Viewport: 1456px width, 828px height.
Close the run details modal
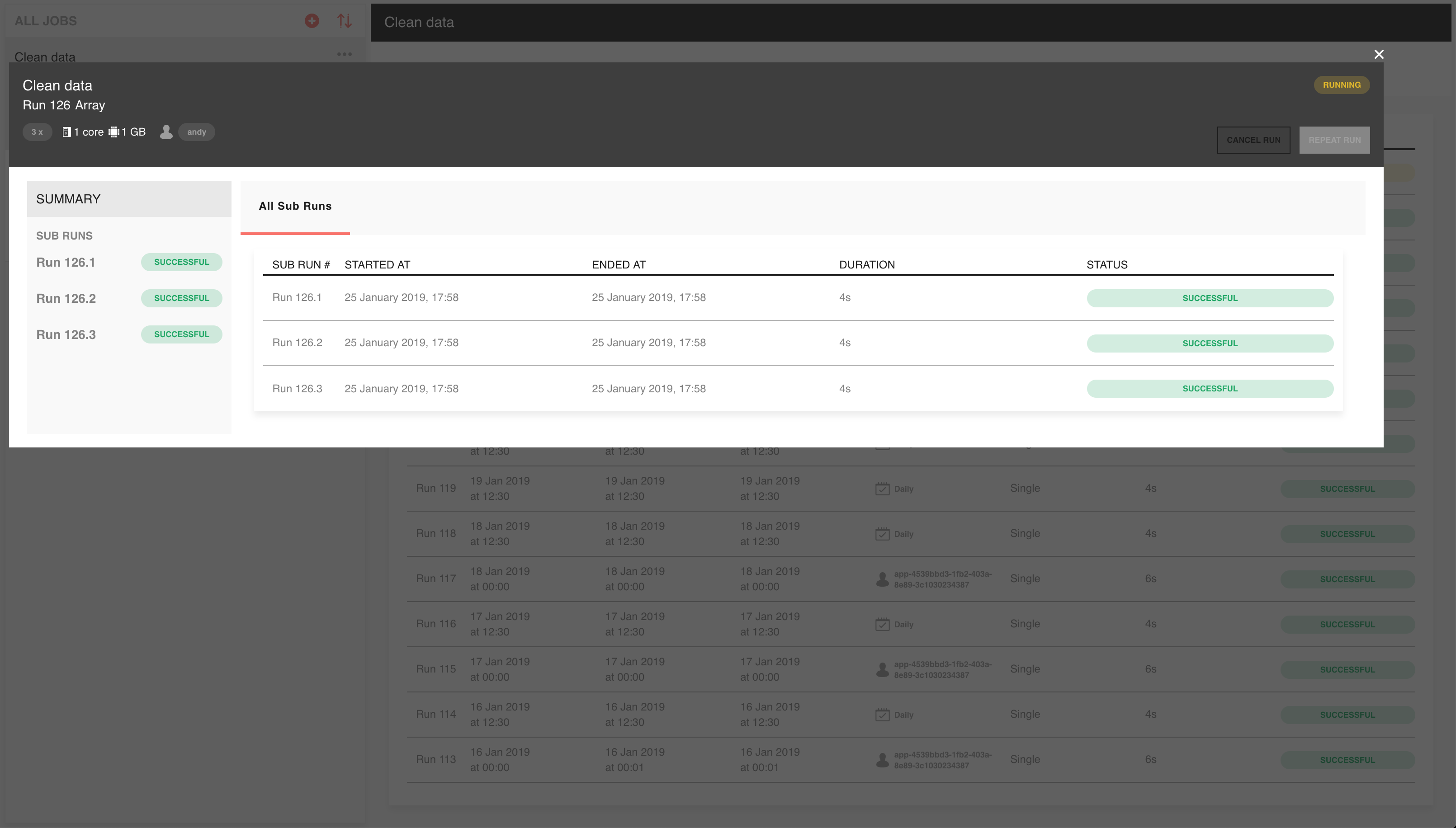1379,54
